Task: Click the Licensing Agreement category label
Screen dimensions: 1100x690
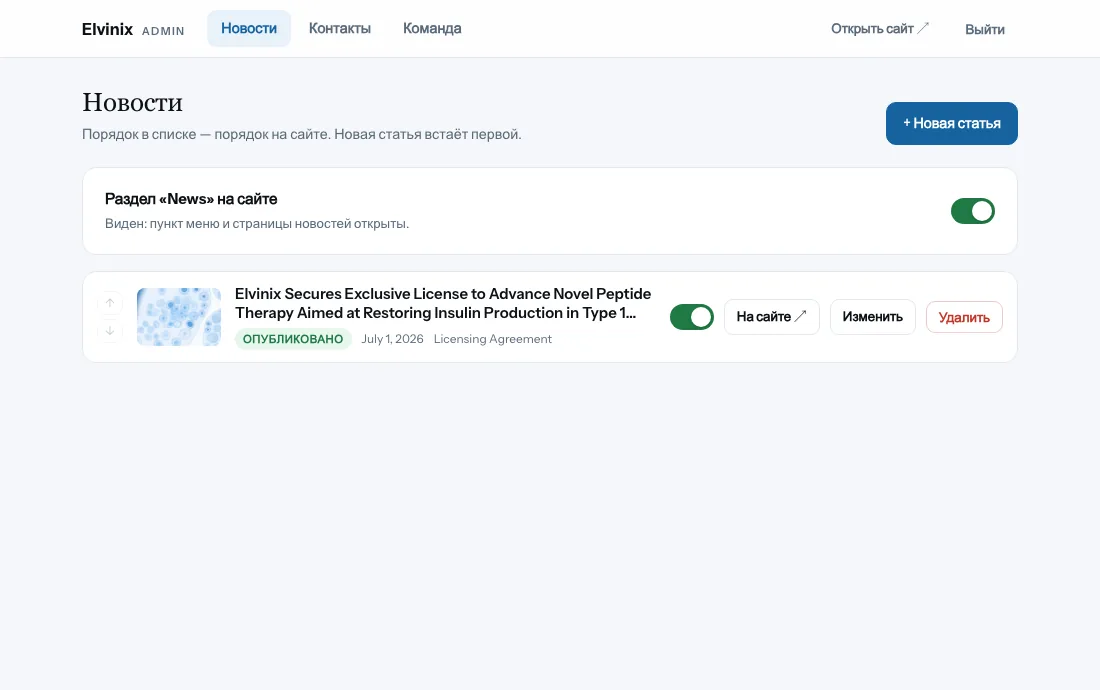Action: pyautogui.click(x=492, y=339)
